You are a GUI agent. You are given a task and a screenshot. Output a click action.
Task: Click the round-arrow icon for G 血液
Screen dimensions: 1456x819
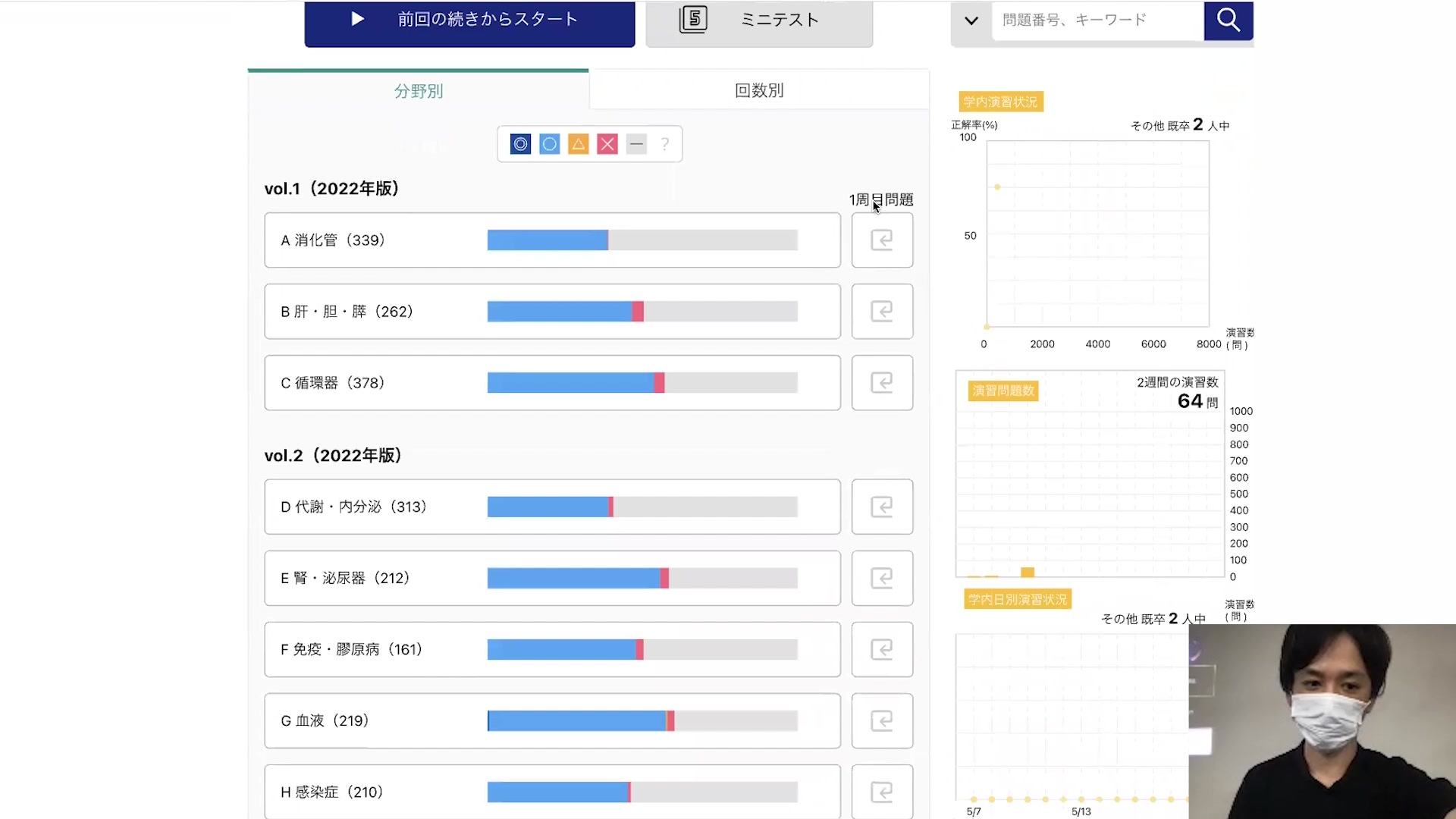882,720
